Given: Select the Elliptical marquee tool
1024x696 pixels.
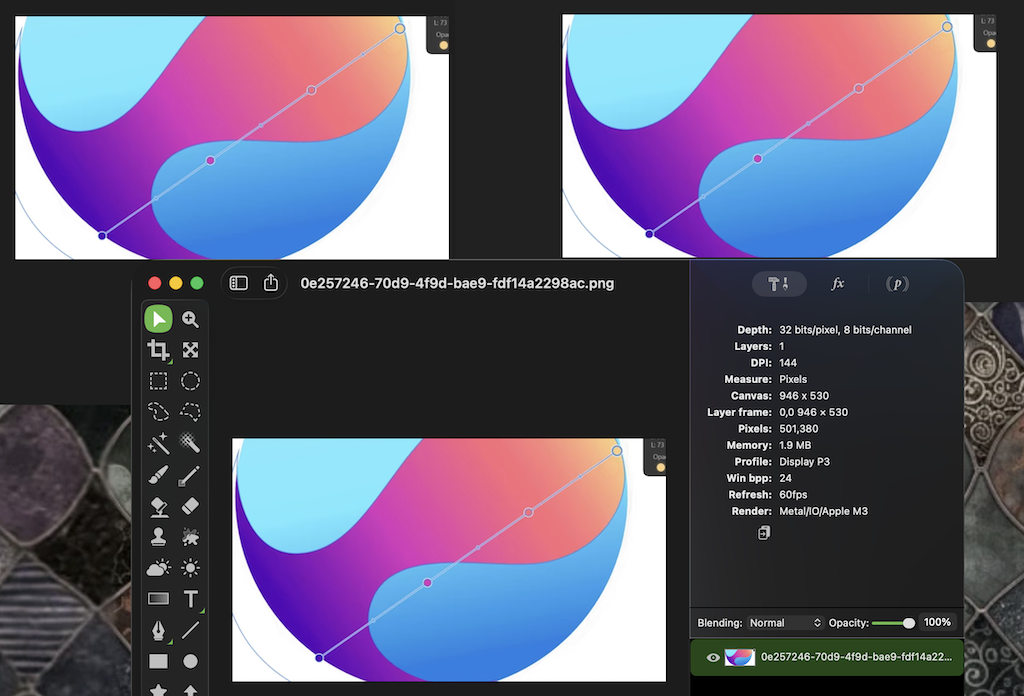Looking at the screenshot, I should [190, 381].
